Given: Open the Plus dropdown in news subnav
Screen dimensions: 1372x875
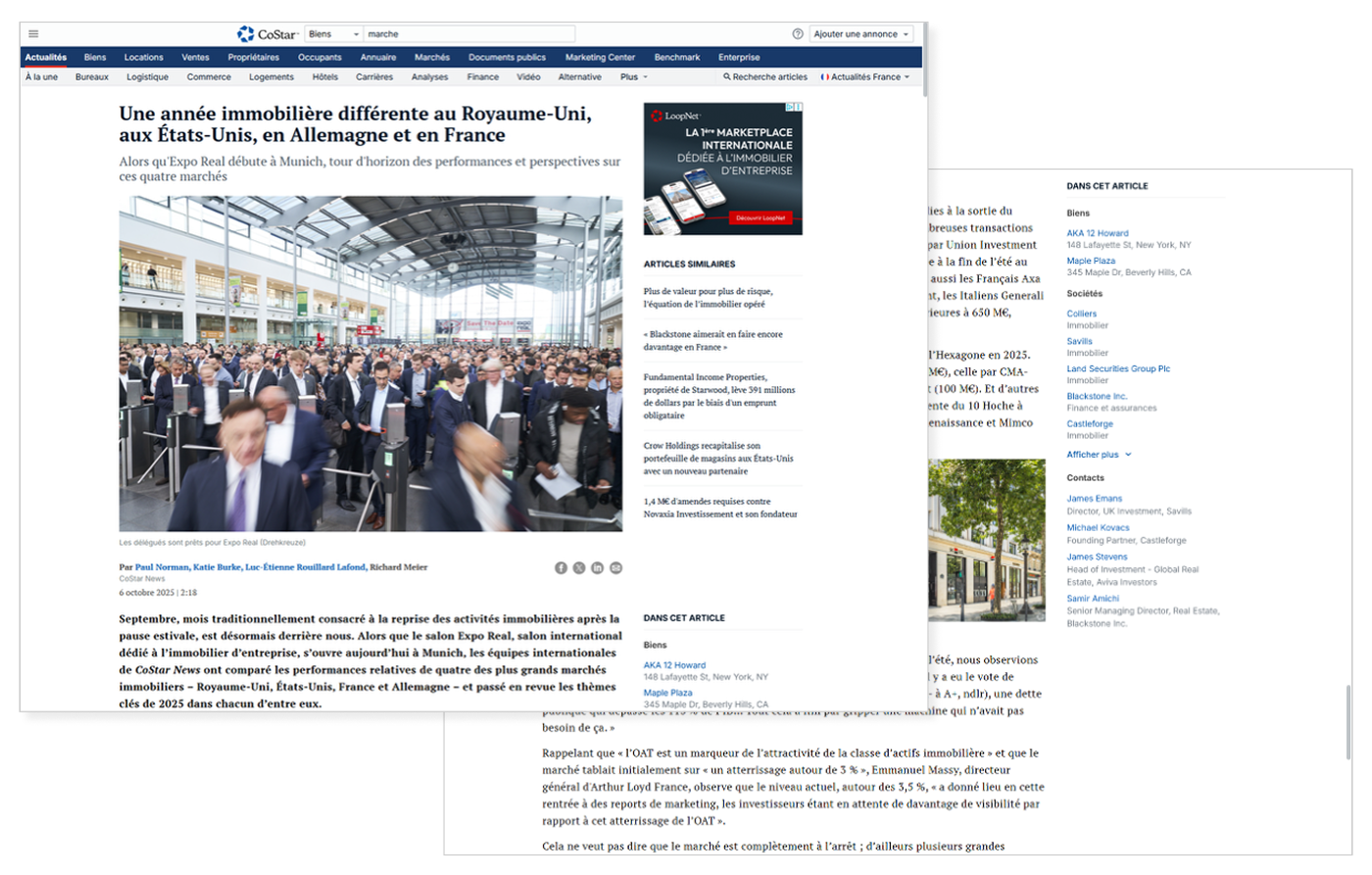Looking at the screenshot, I should pos(633,77).
